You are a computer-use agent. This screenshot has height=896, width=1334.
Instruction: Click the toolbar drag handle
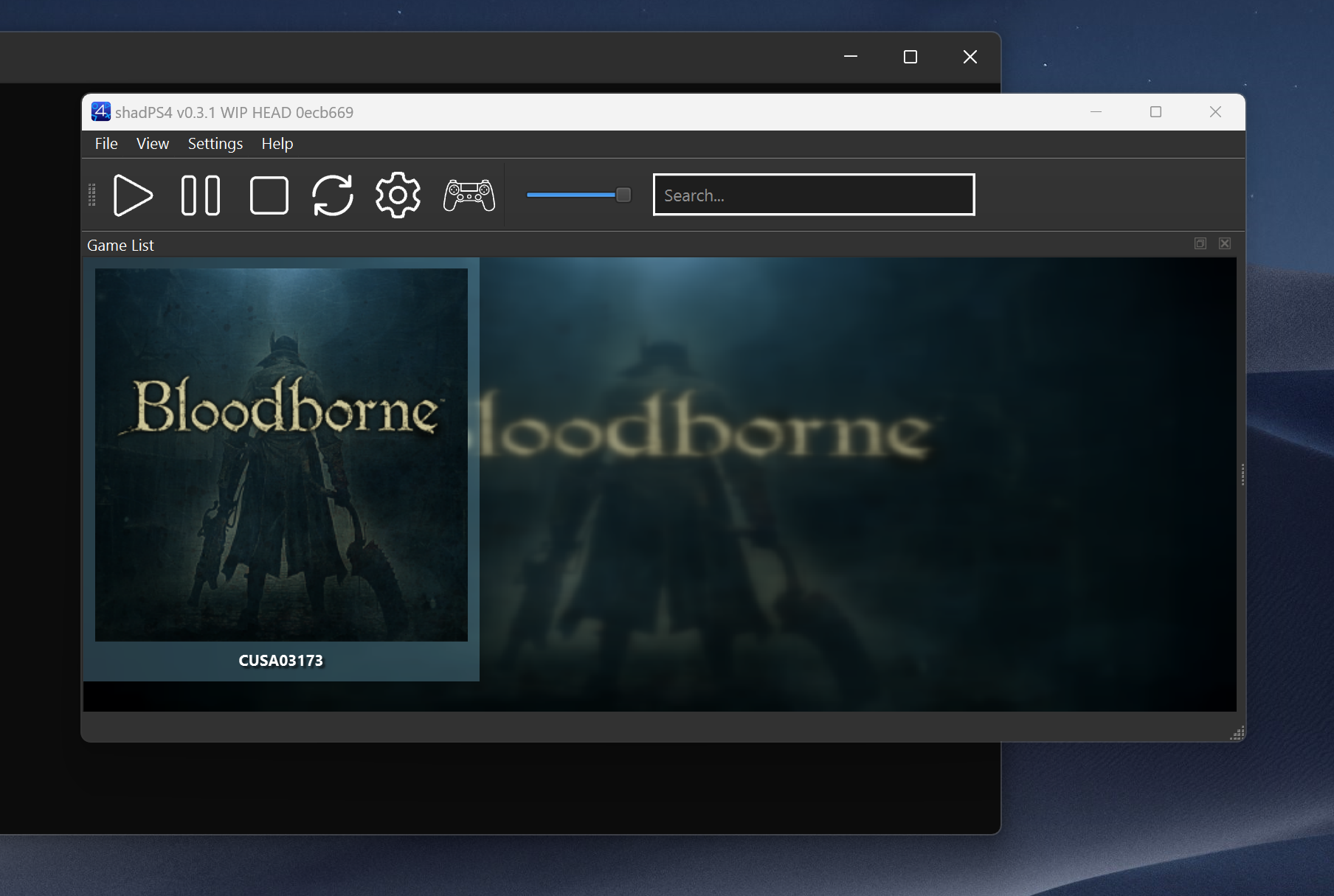(92, 195)
